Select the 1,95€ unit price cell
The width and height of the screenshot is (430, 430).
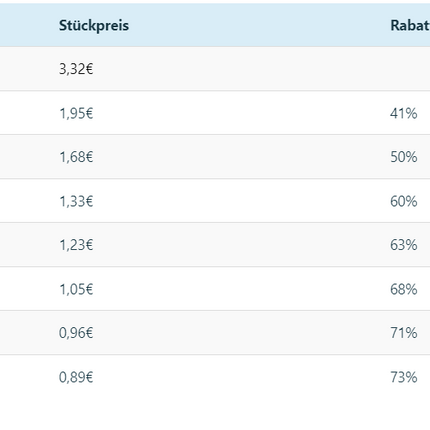click(76, 113)
